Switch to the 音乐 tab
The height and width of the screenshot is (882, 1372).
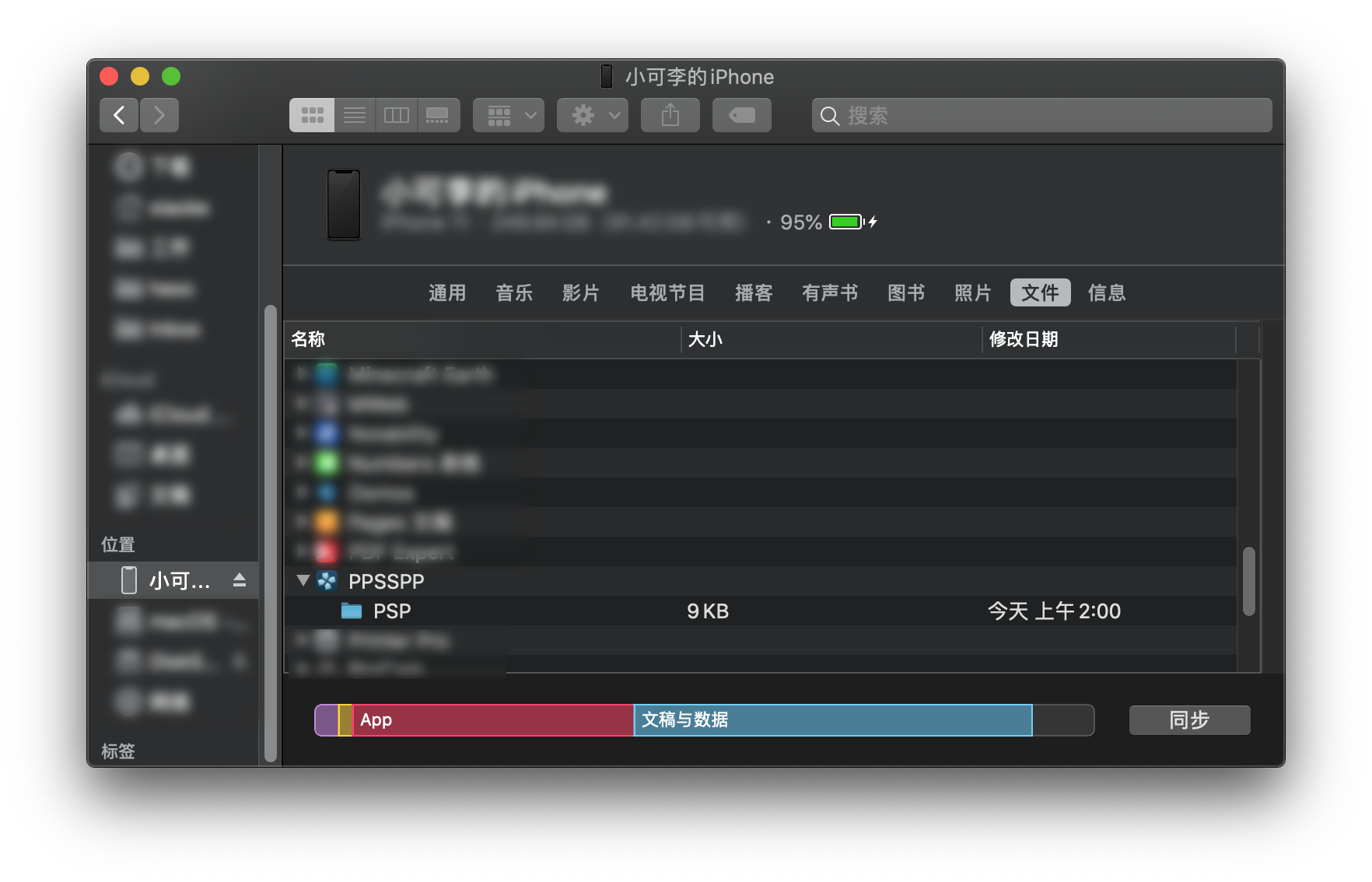[x=514, y=292]
